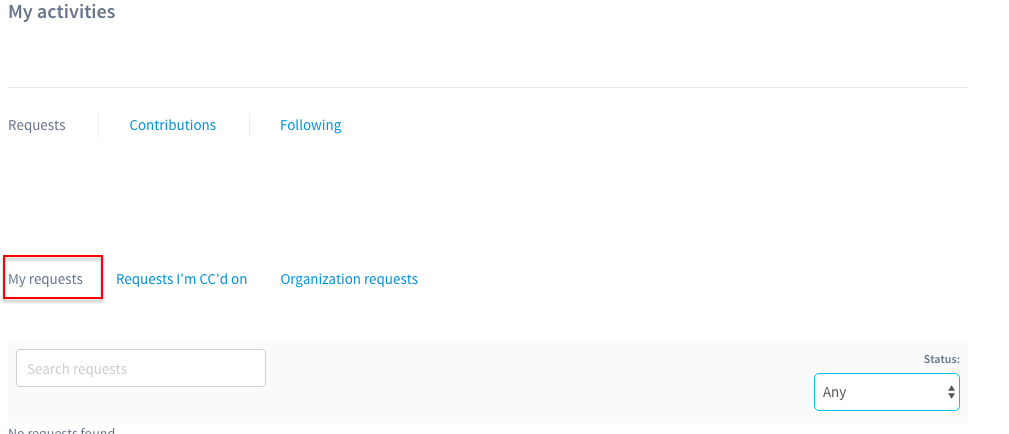Expand the Status dropdown showing Any

click(887, 392)
